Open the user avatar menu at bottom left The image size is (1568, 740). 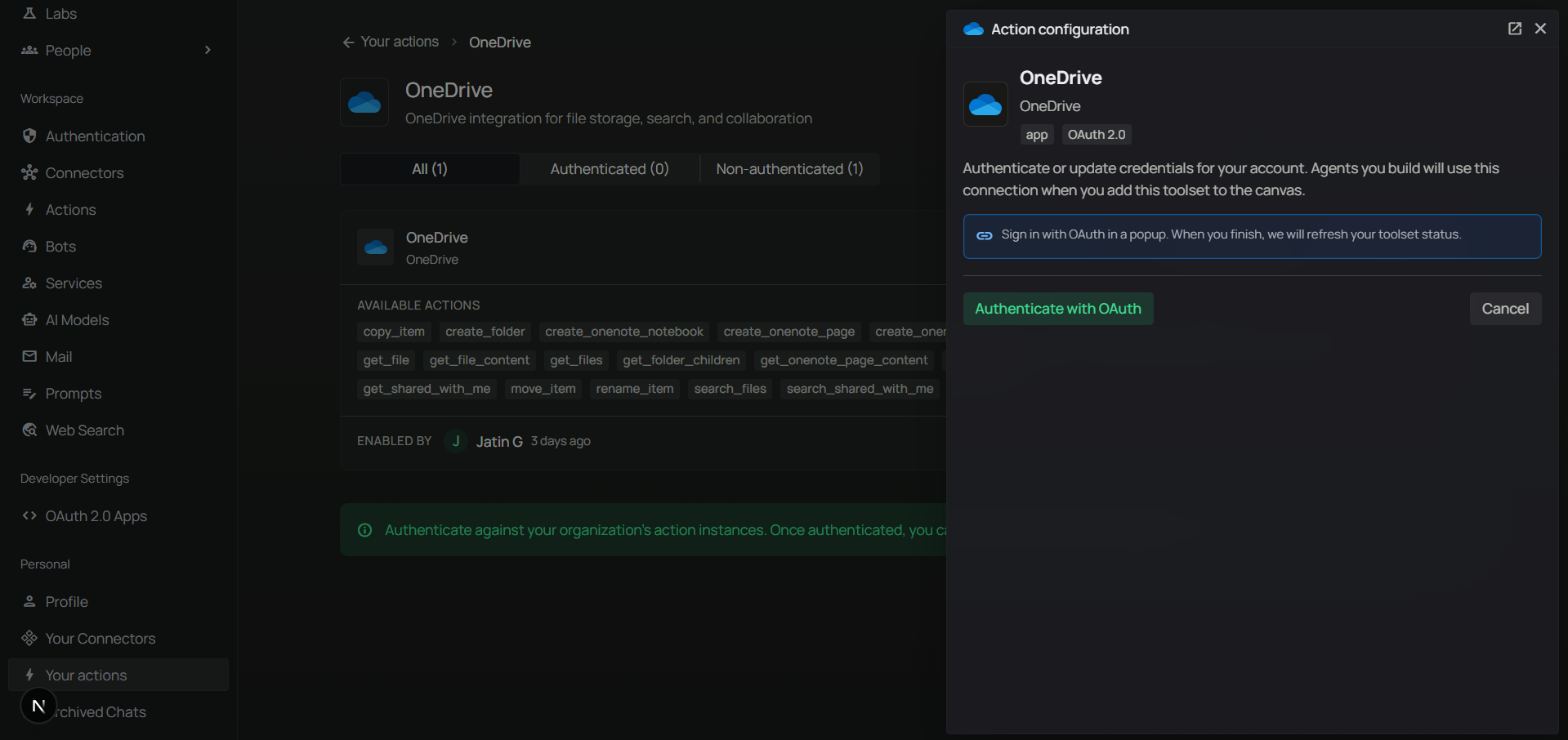(x=38, y=705)
